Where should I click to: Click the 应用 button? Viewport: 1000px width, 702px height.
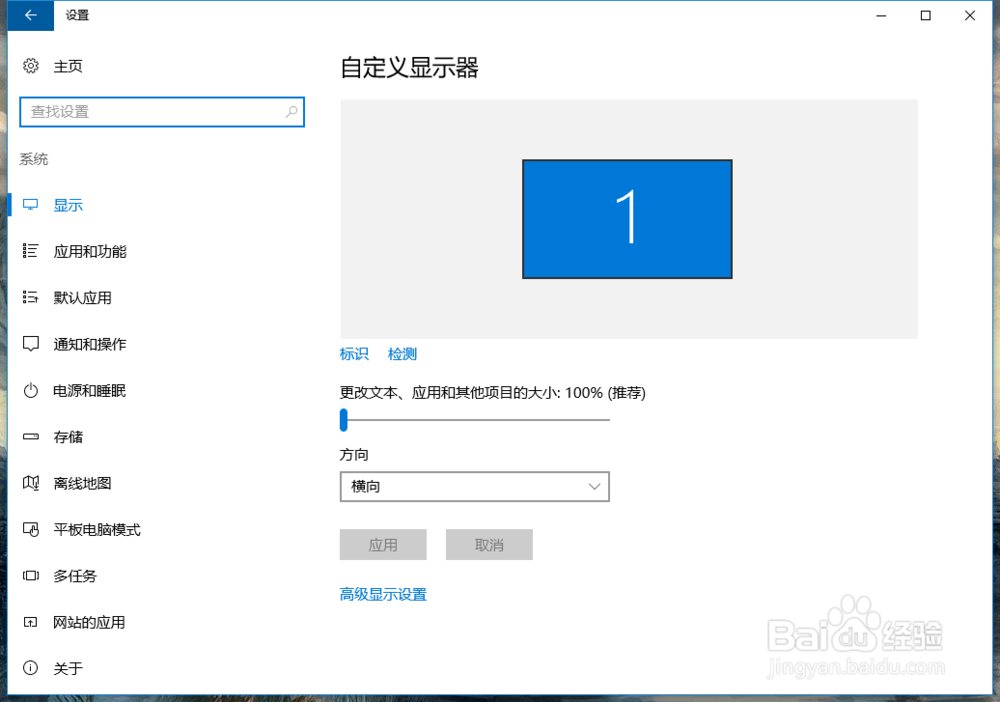click(383, 545)
